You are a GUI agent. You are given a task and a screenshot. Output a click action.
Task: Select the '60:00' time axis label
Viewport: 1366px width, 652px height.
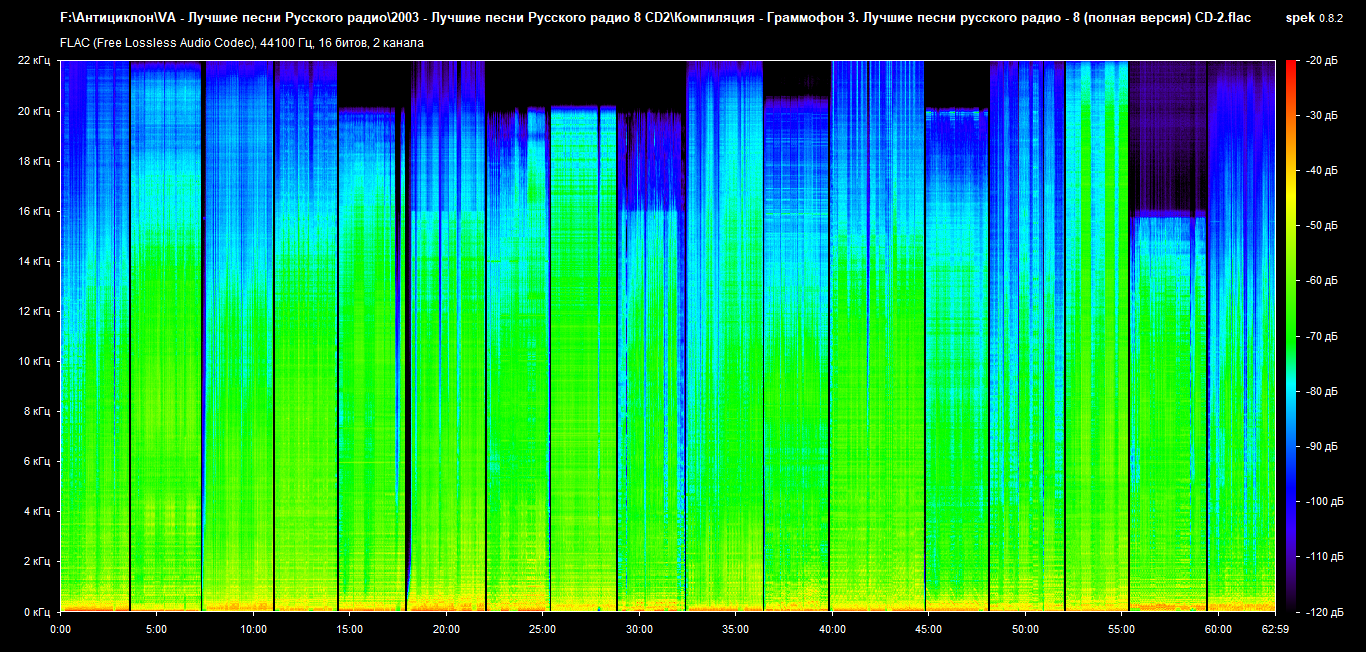(1218, 629)
